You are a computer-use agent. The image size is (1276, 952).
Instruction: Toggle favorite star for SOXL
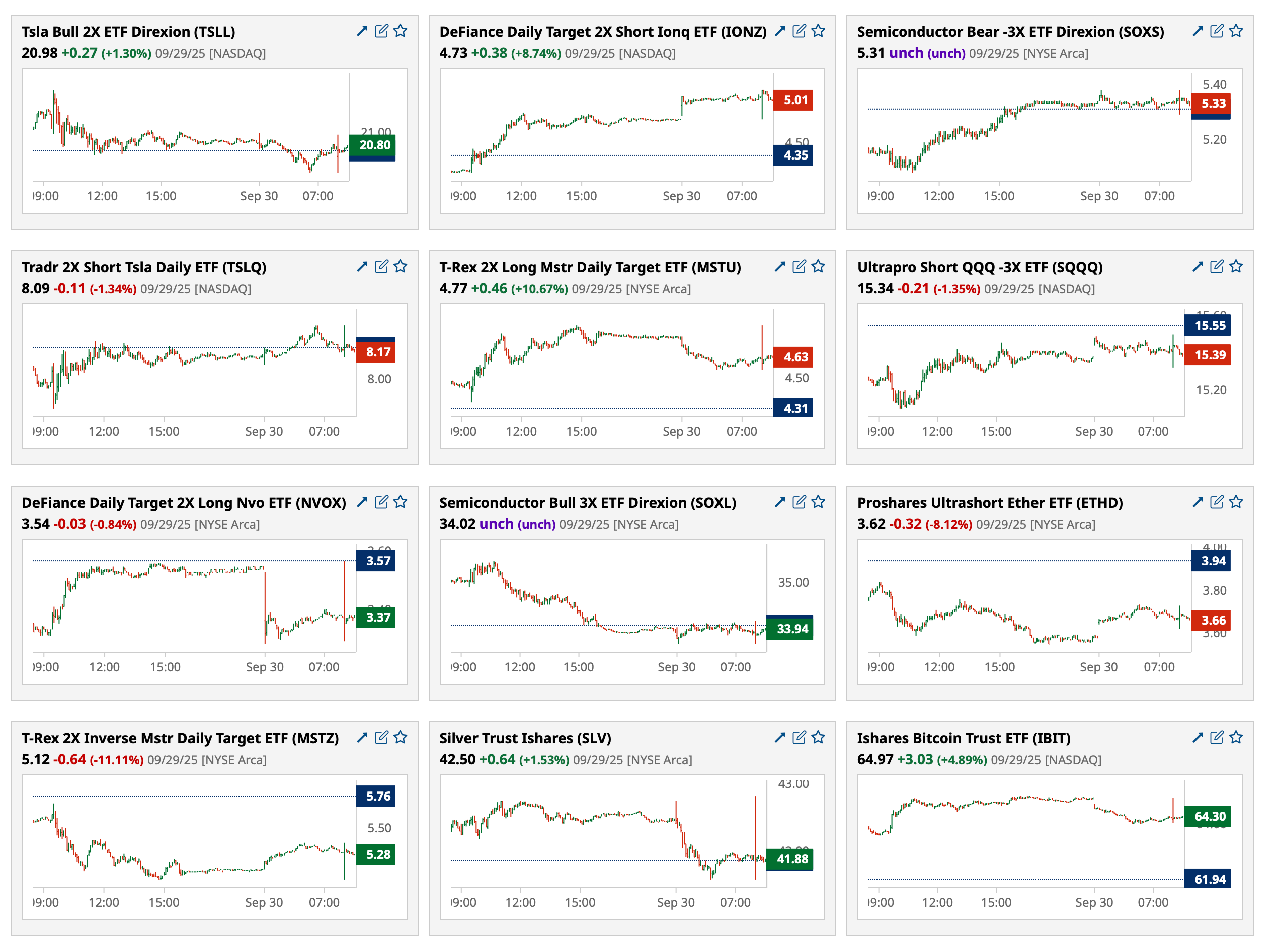(818, 502)
